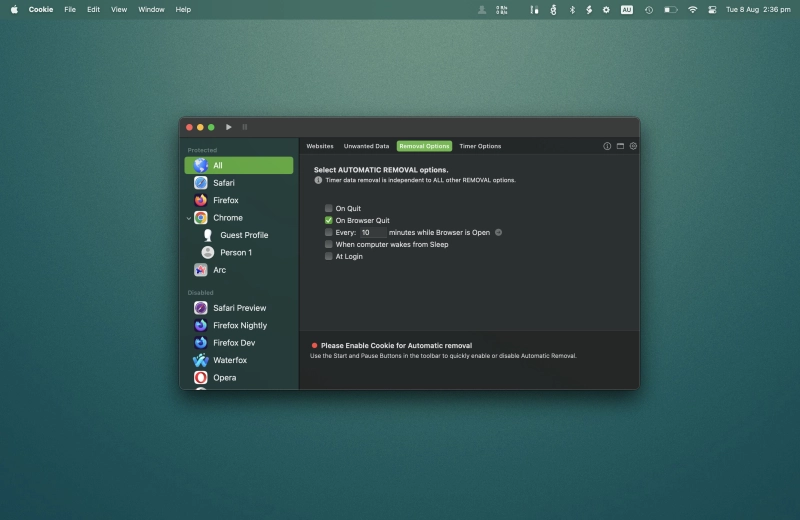Choose the Arc browser entry
This screenshot has height=520, width=800.
(239, 270)
